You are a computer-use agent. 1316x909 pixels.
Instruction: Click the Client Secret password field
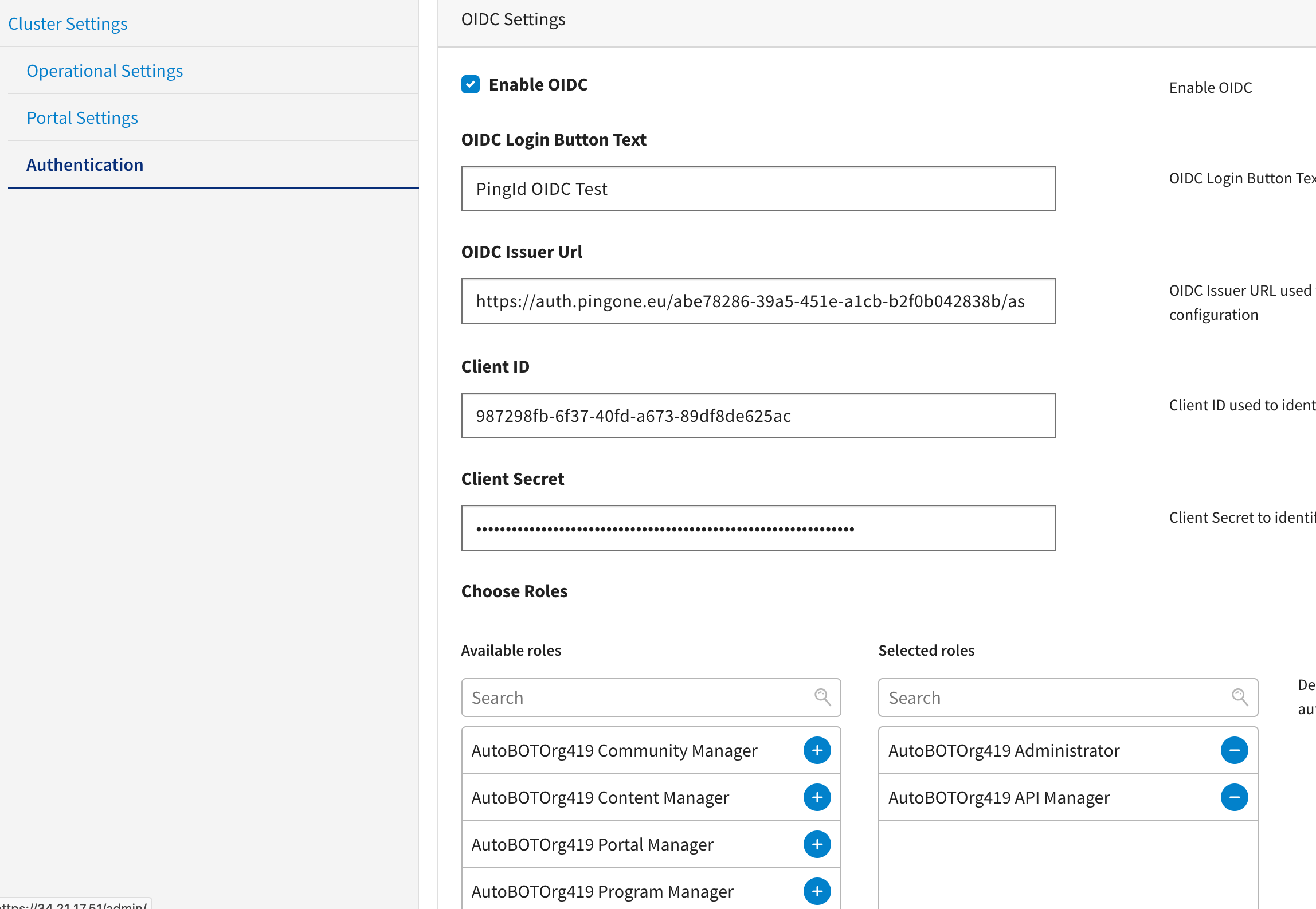pyautogui.click(x=758, y=528)
